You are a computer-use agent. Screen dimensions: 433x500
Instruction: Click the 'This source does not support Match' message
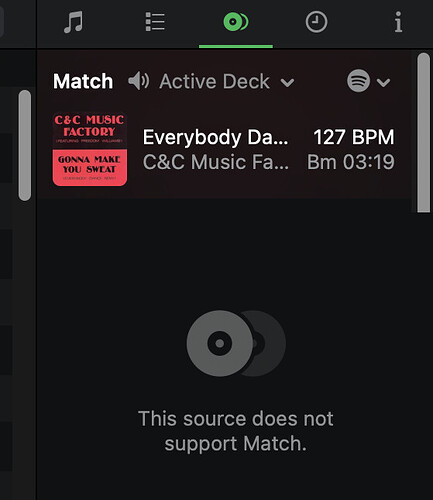coord(236,431)
